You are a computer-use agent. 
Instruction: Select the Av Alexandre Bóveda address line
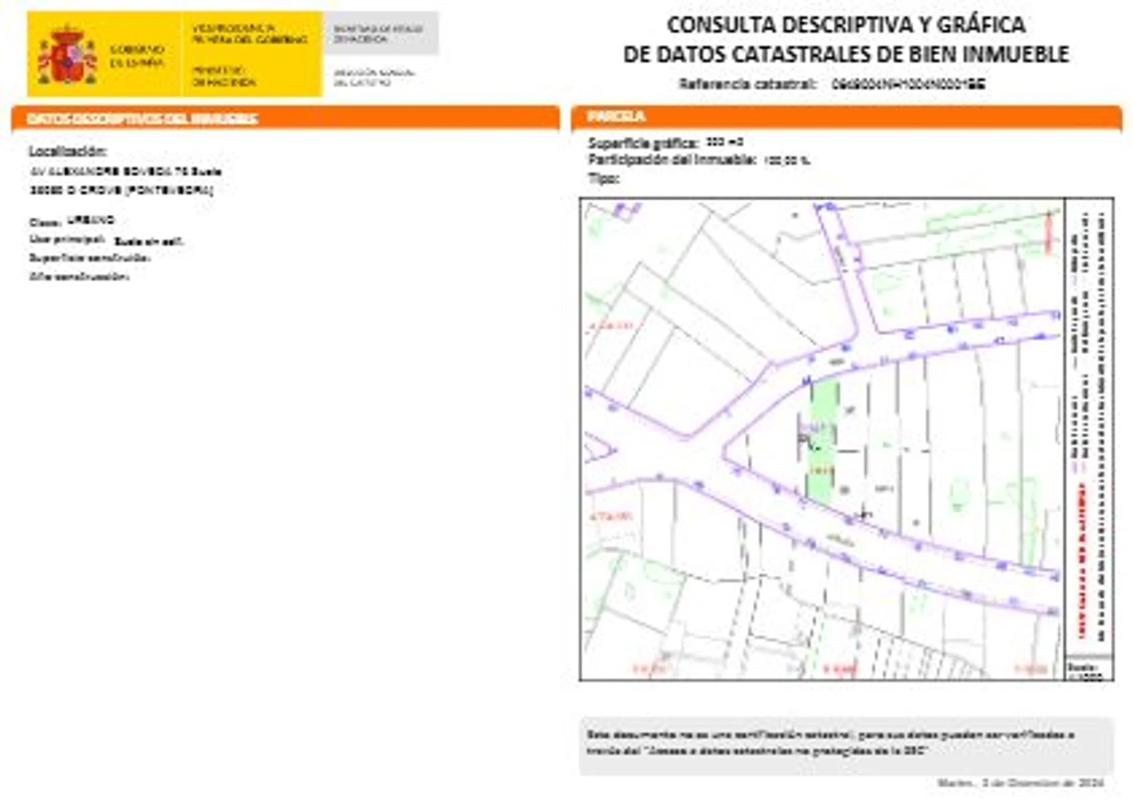(119, 171)
